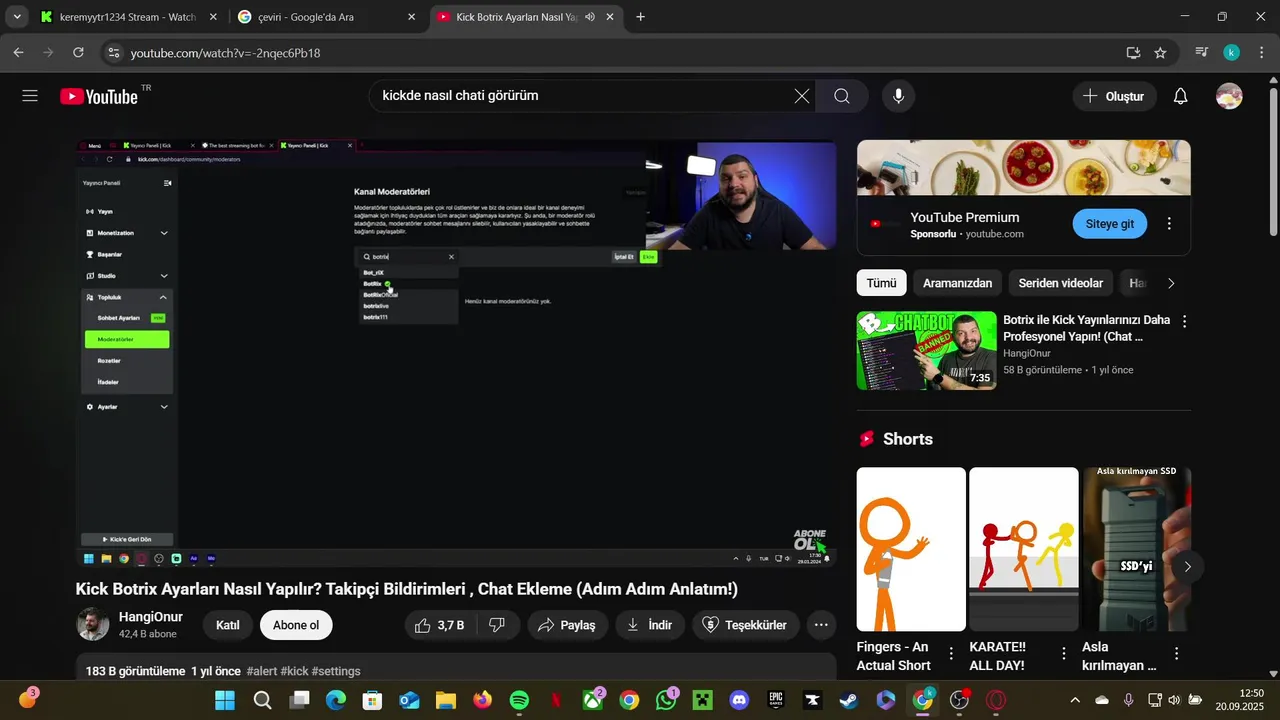Open the Oluştur create menu
Viewport: 1280px width, 720px height.
click(x=1114, y=96)
